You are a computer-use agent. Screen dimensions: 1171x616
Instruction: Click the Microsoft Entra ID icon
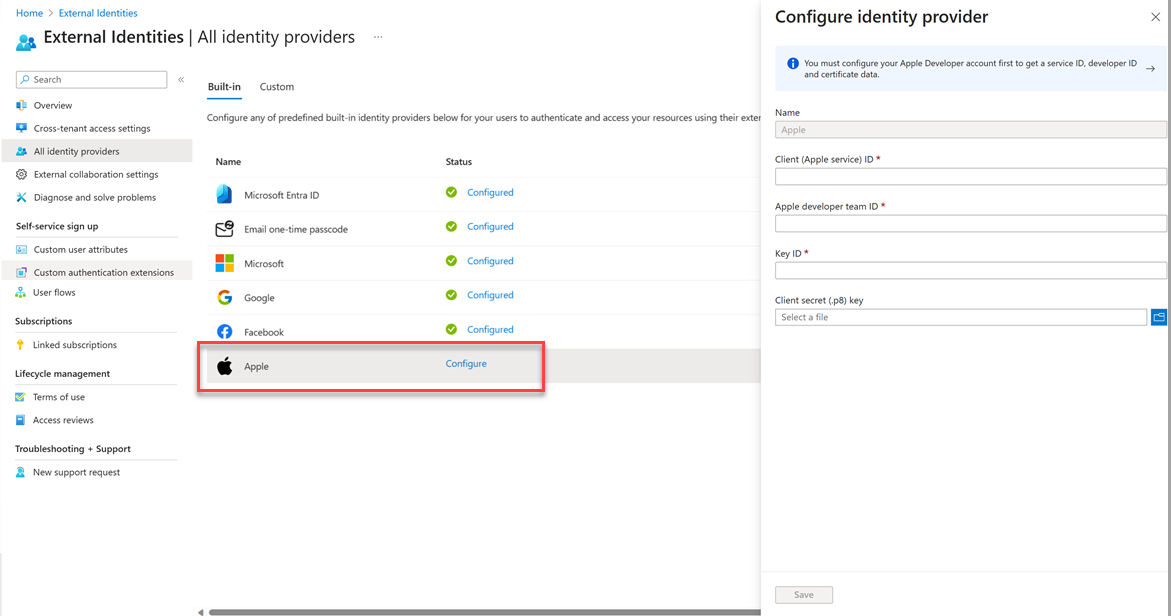click(224, 194)
